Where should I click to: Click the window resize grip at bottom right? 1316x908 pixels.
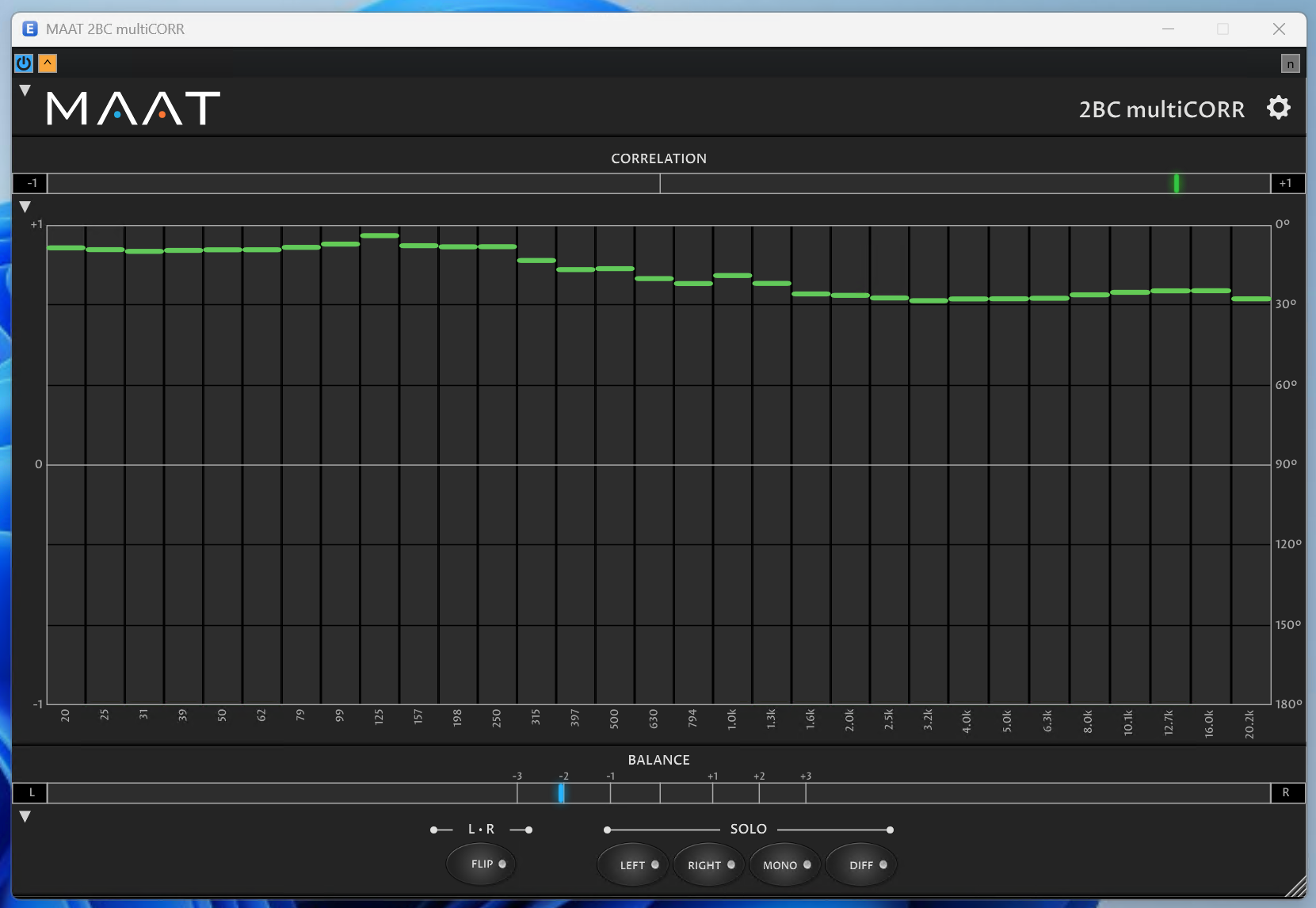point(1296,887)
